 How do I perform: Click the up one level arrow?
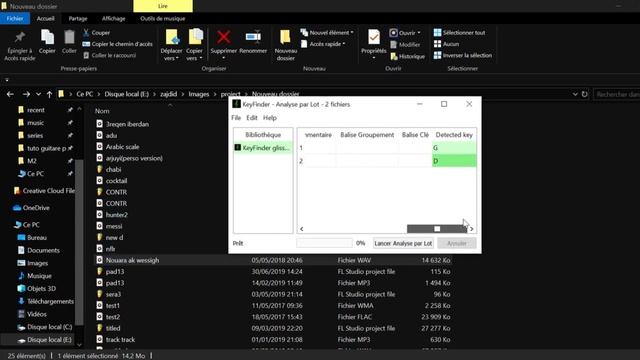pyautogui.click(x=49, y=94)
